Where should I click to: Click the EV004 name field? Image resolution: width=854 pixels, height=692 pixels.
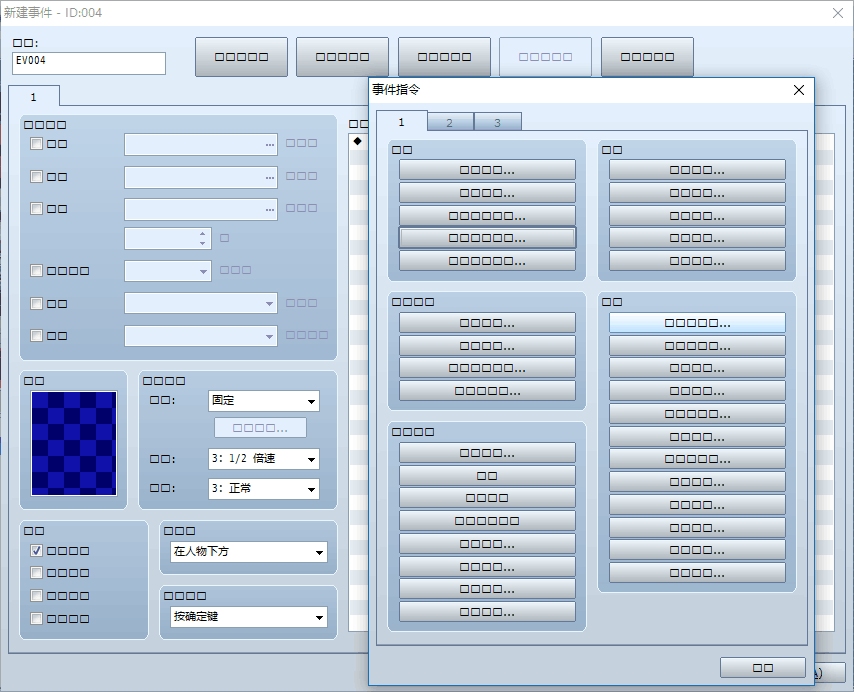tap(89, 63)
